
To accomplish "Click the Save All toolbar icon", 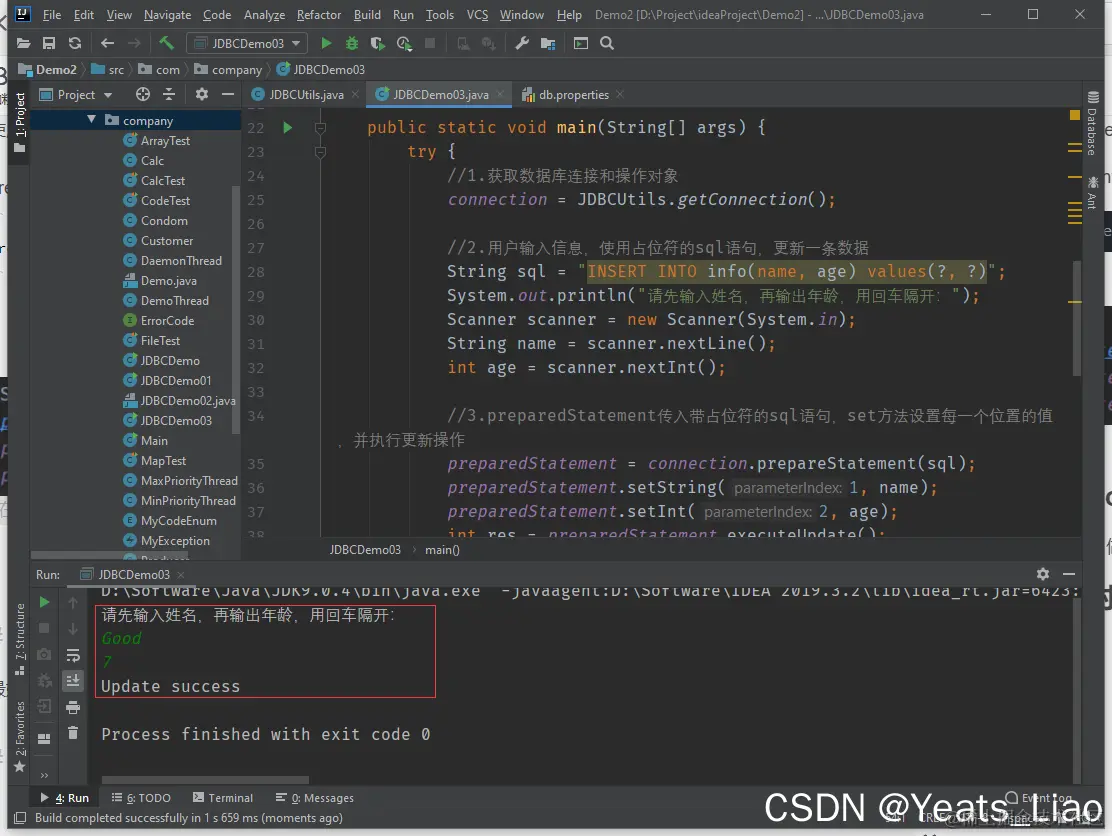I will 49,43.
